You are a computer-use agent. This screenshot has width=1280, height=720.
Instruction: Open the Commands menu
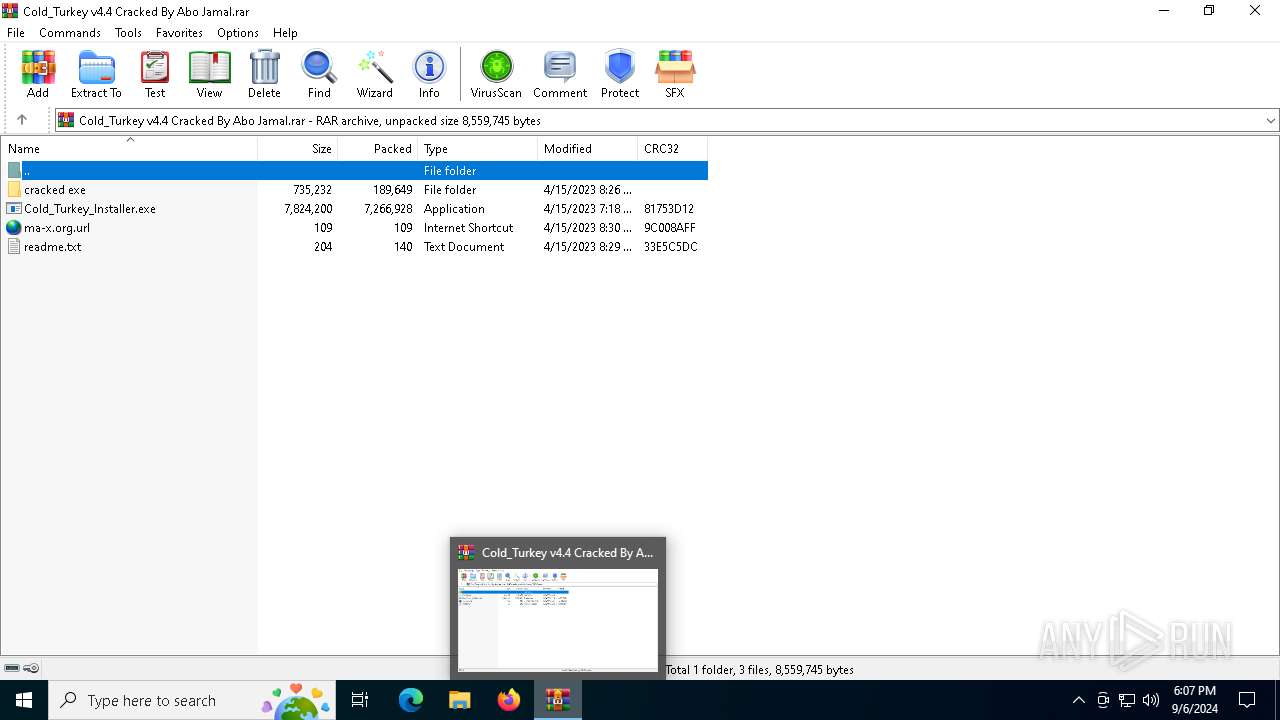70,32
